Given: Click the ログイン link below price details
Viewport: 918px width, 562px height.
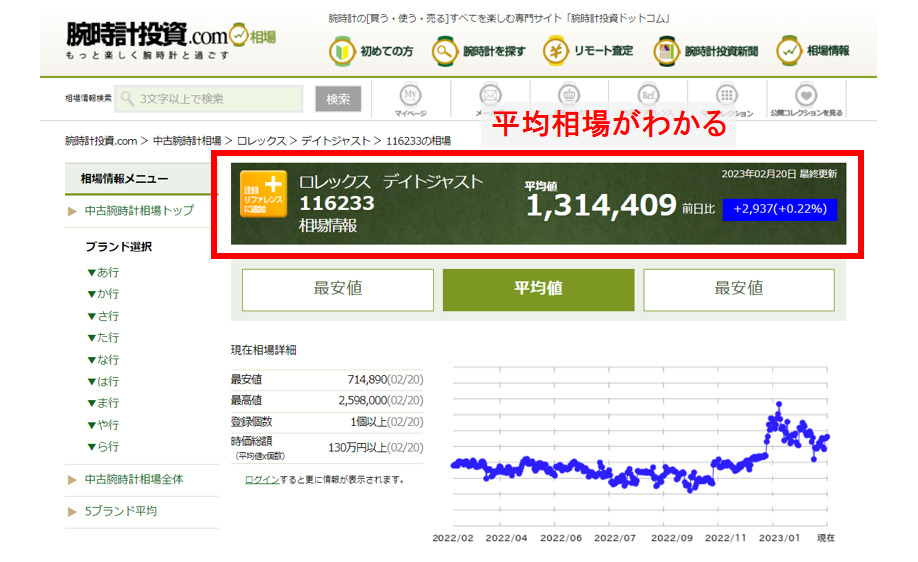Looking at the screenshot, I should pyautogui.click(x=262, y=479).
